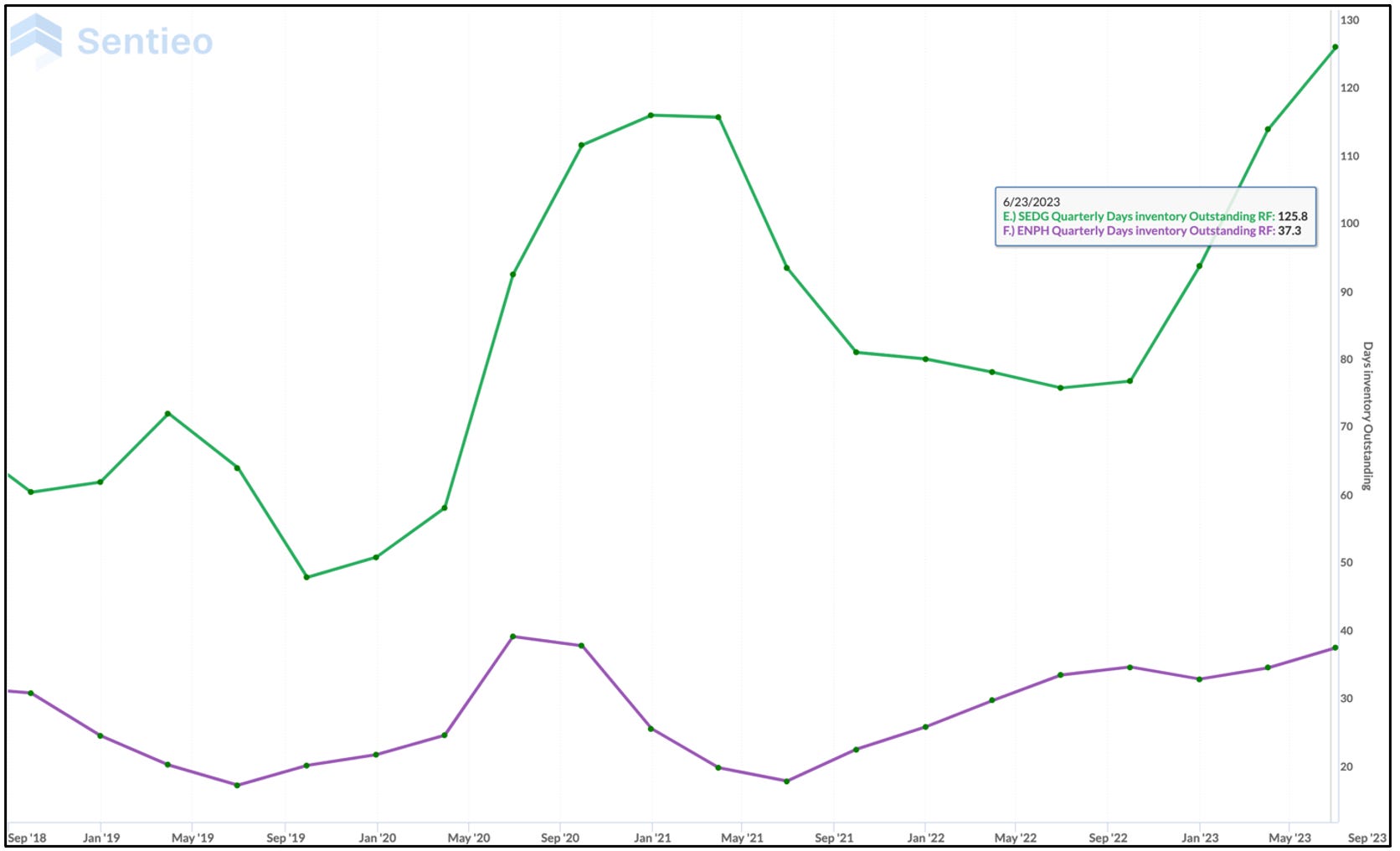
Task: Click the ENPH point above Jan '23
Action: (x=1199, y=679)
